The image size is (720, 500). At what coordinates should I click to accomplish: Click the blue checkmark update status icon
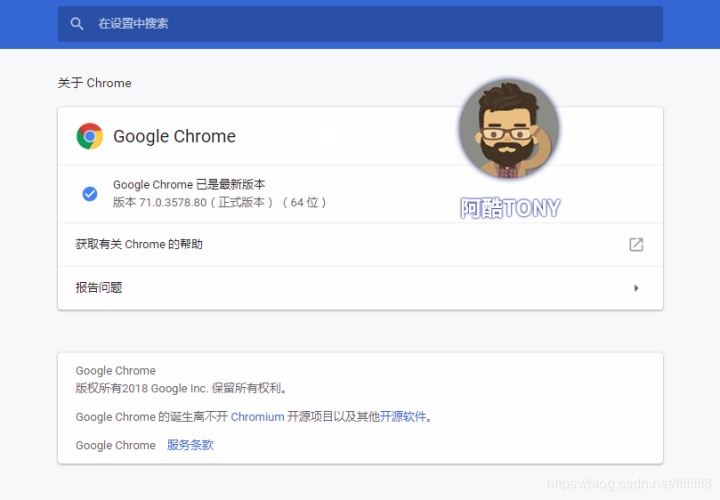(90, 194)
